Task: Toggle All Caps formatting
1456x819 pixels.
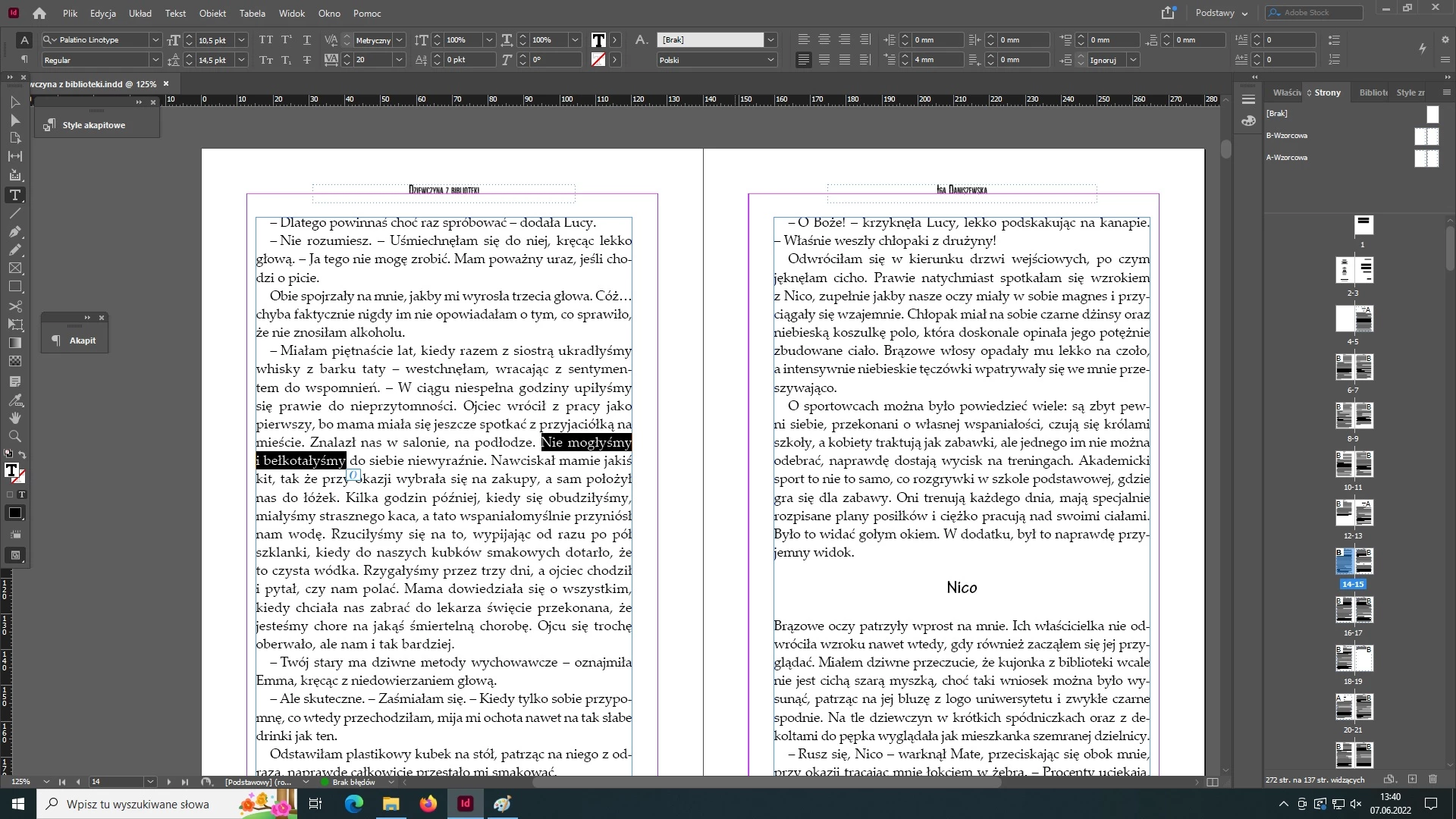Action: tap(266, 39)
